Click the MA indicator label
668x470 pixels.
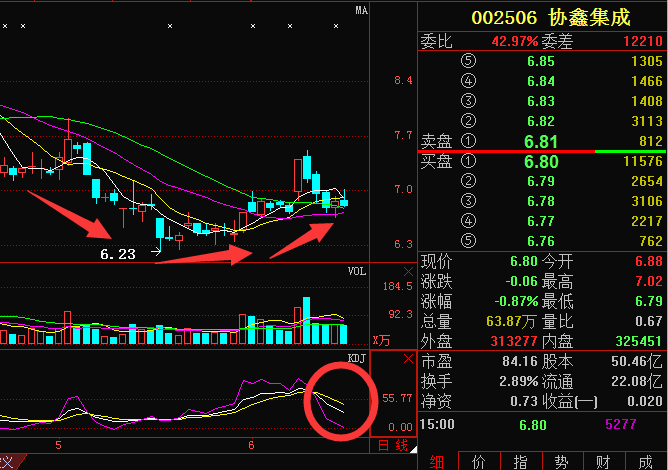pos(362,10)
